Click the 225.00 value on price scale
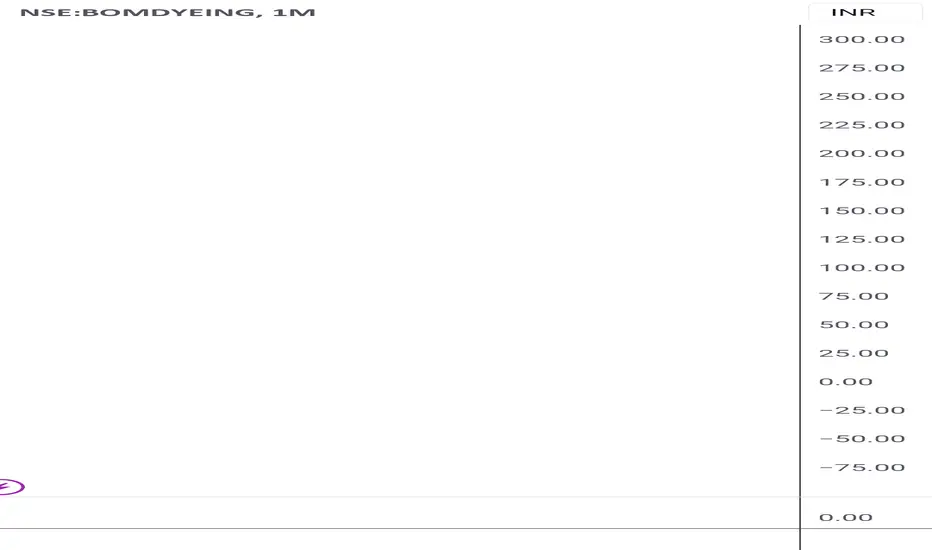This screenshot has width=932, height=550. [x=862, y=125]
